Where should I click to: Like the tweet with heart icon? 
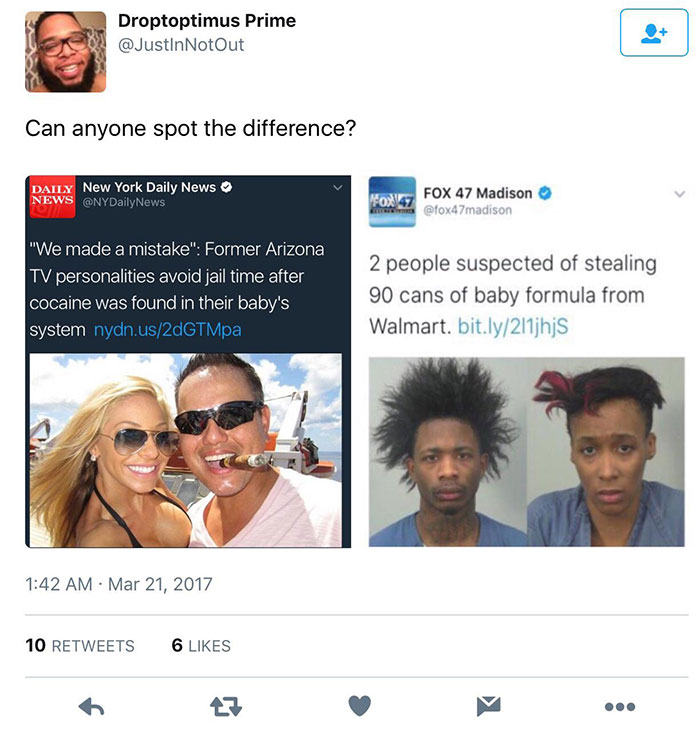(x=360, y=706)
